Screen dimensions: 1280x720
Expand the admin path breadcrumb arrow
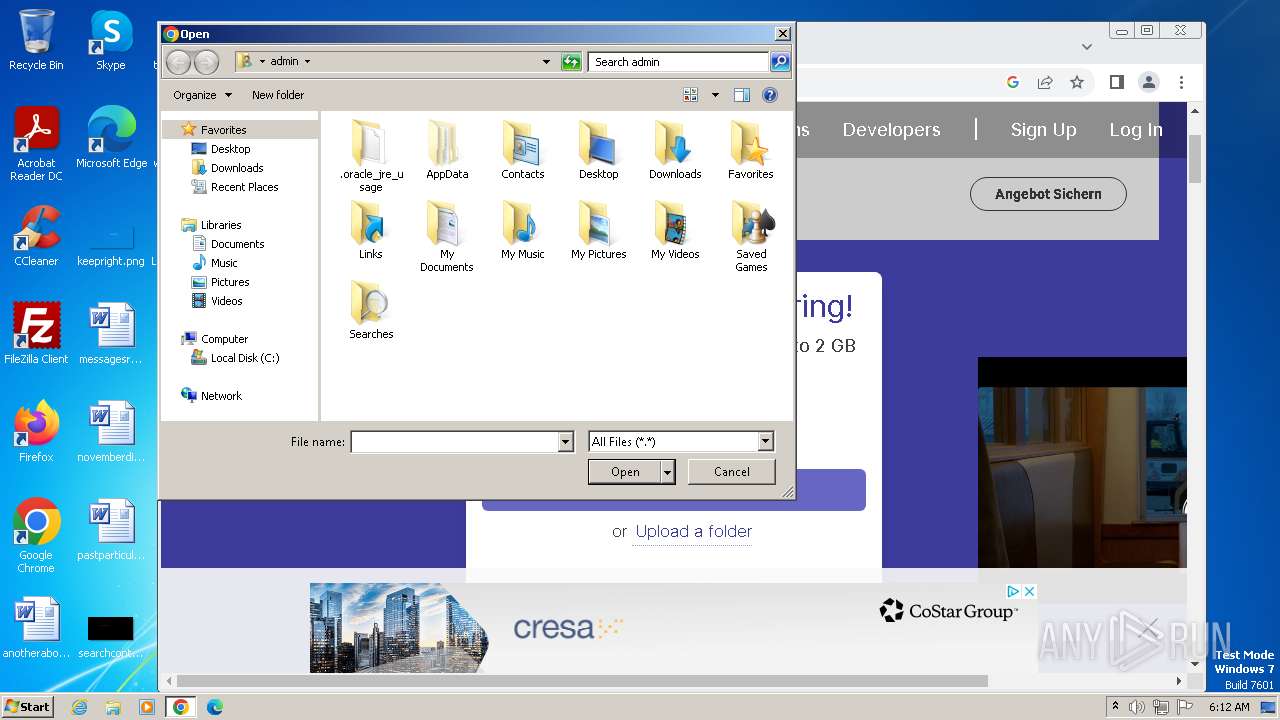coord(307,62)
